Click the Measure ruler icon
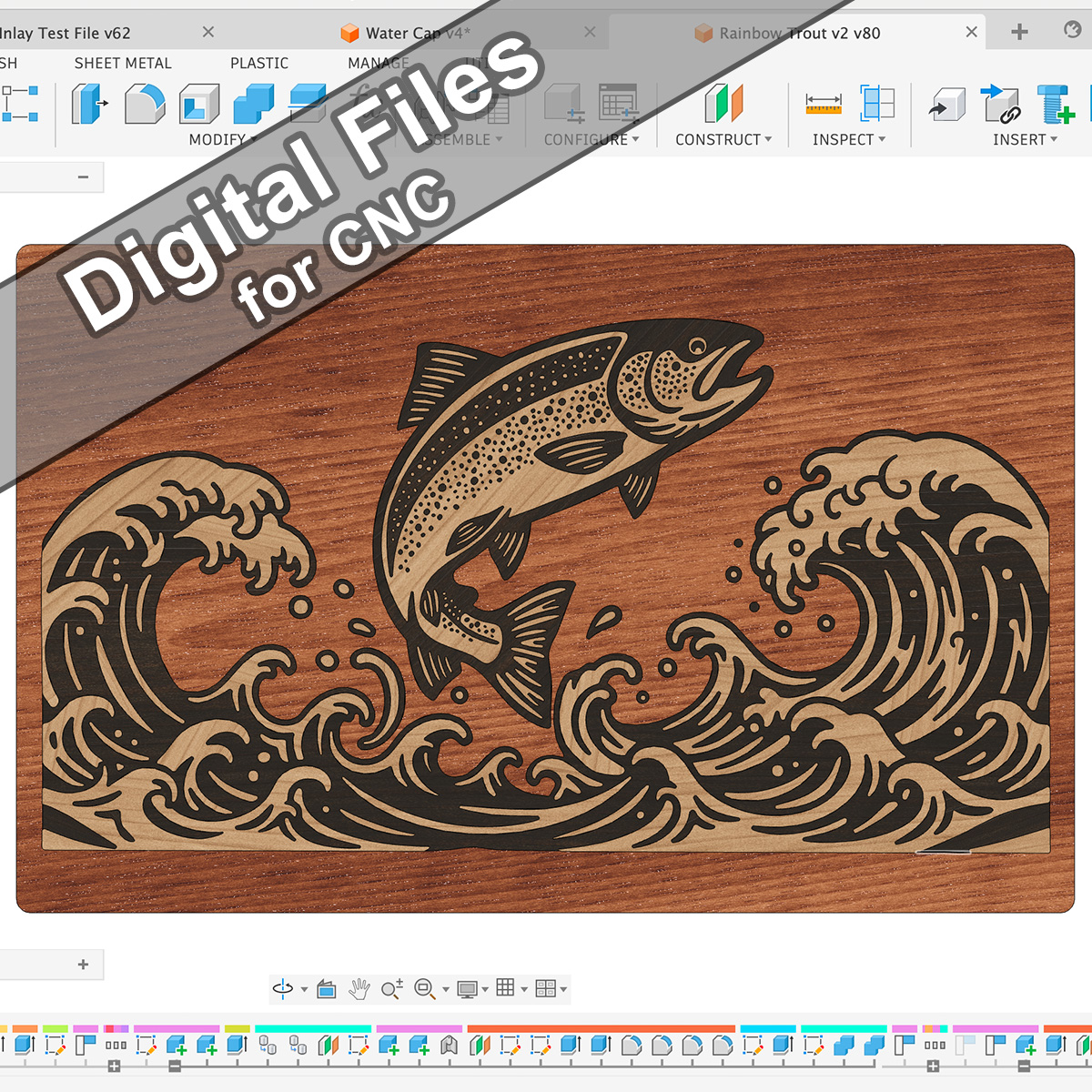 click(x=824, y=104)
